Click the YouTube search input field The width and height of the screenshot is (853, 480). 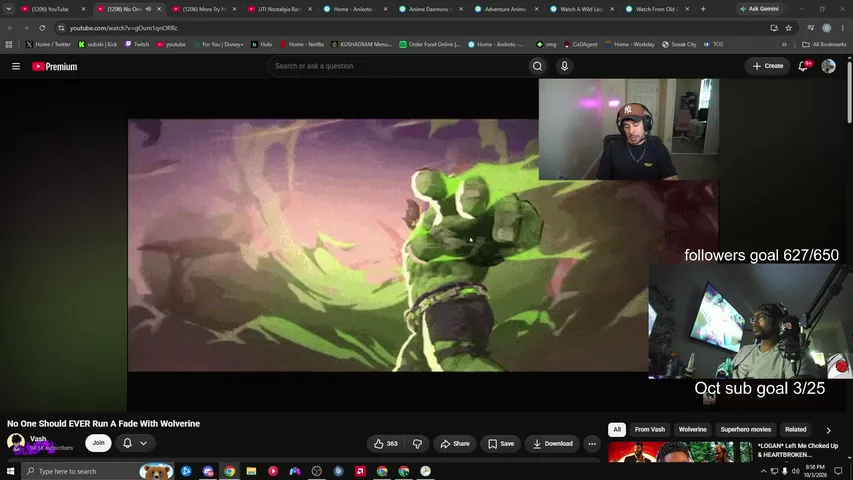tap(397, 66)
